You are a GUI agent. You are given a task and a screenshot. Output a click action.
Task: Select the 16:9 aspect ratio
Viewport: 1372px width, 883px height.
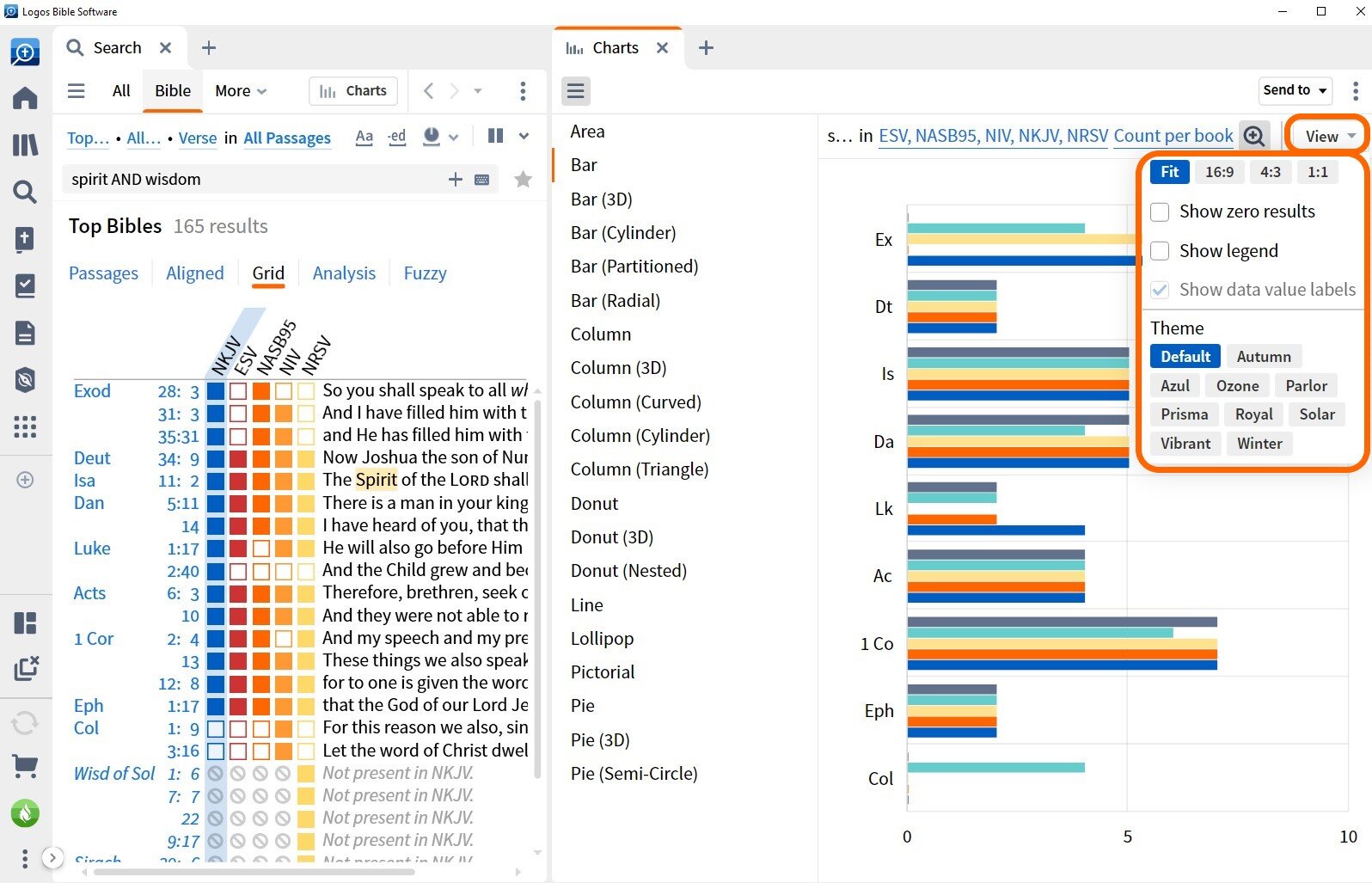[1219, 172]
